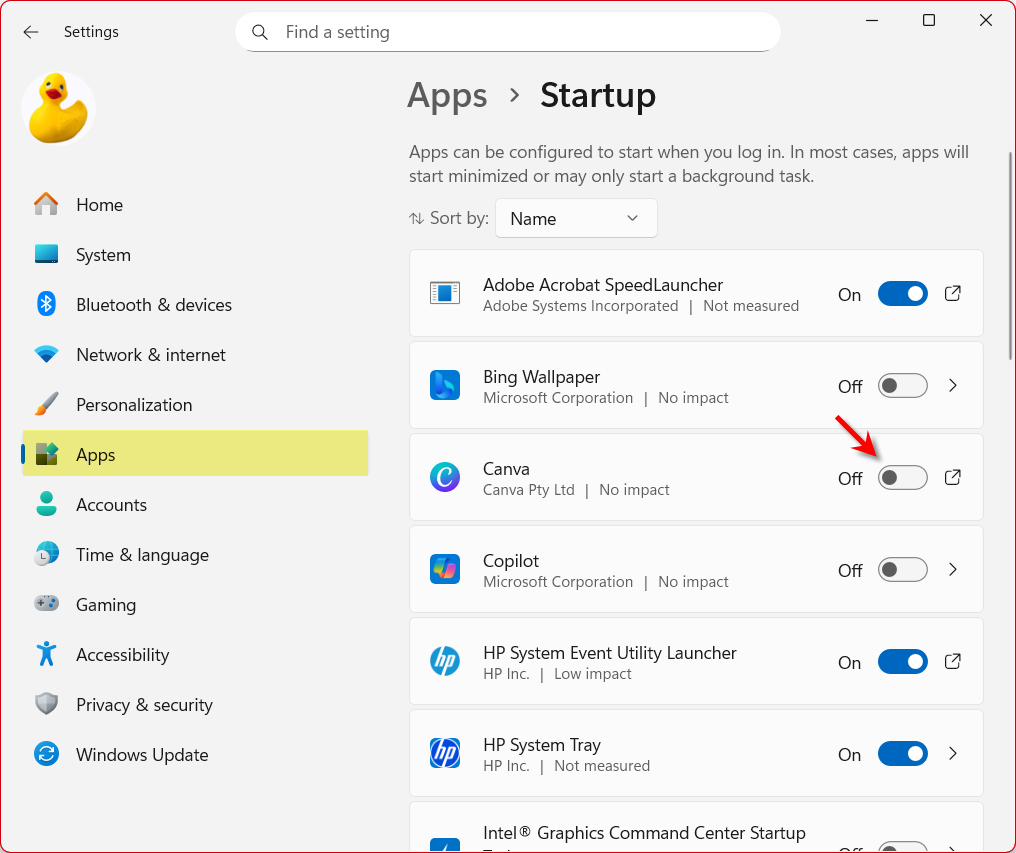Open Canva external link icon

[x=952, y=478]
